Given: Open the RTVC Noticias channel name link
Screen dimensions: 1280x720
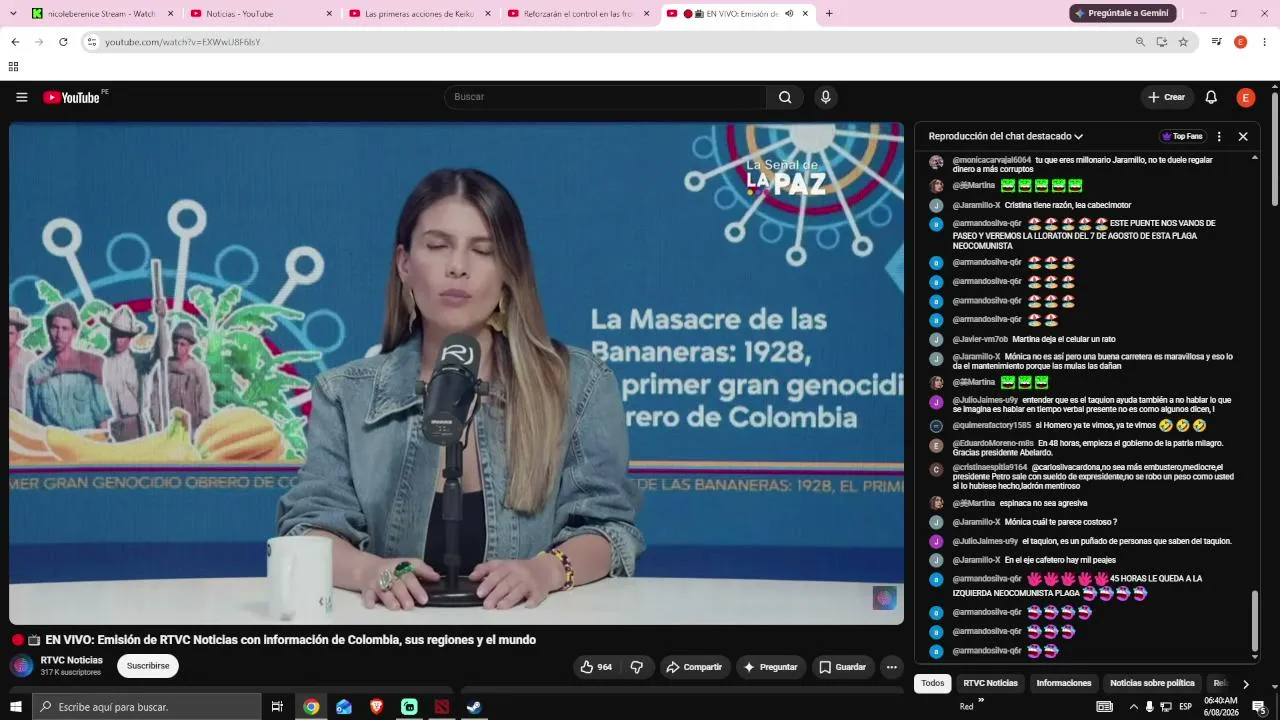Looking at the screenshot, I should click(x=72, y=660).
